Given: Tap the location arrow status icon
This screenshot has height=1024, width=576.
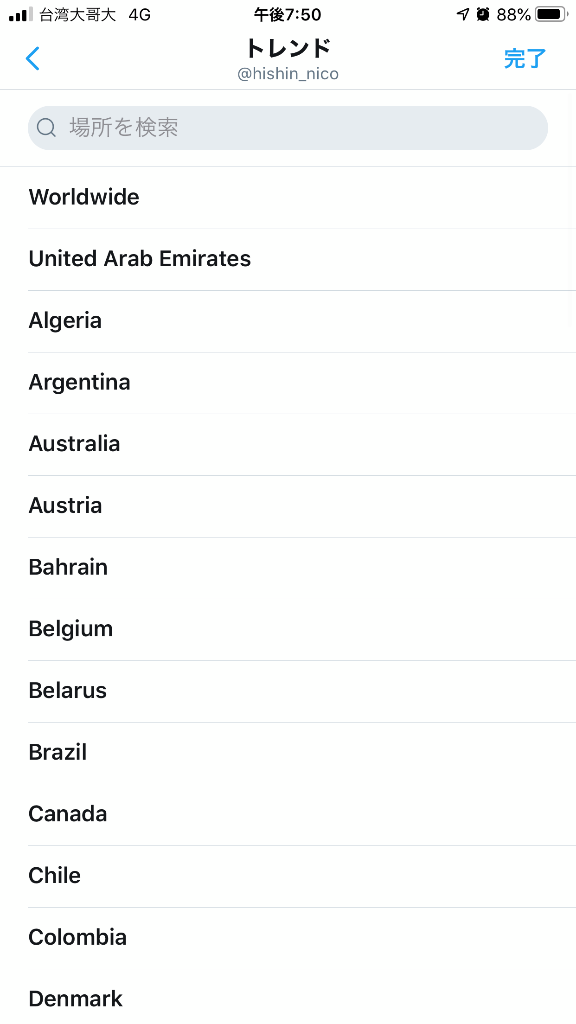Looking at the screenshot, I should [462, 14].
